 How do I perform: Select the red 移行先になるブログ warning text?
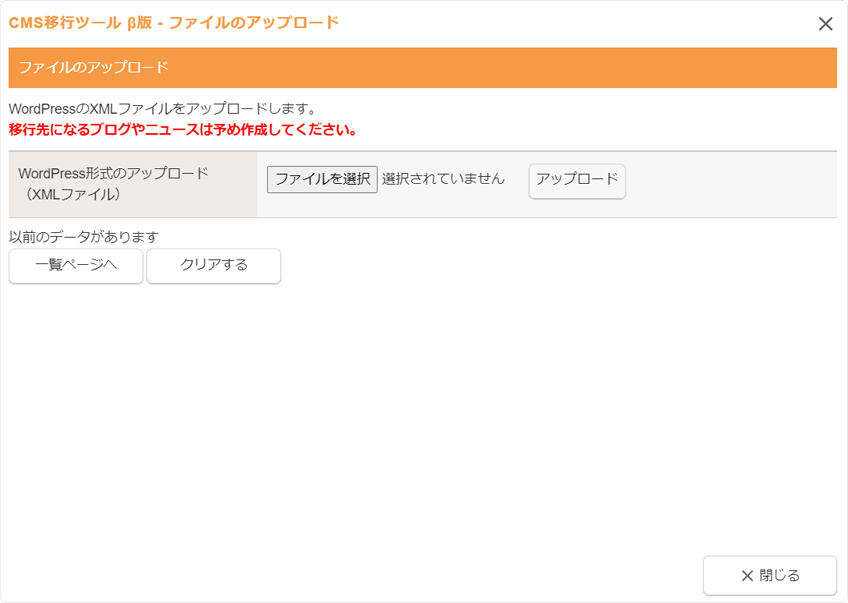[183, 129]
